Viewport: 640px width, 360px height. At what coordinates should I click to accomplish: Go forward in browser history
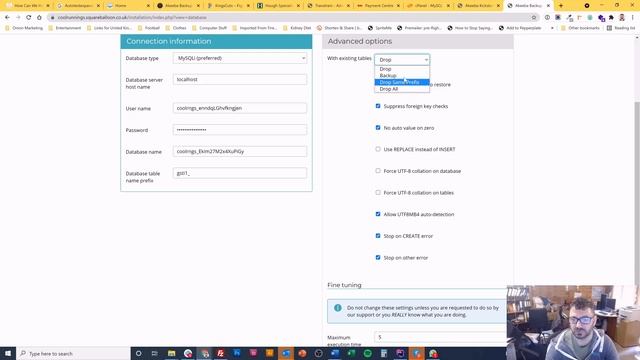point(18,18)
